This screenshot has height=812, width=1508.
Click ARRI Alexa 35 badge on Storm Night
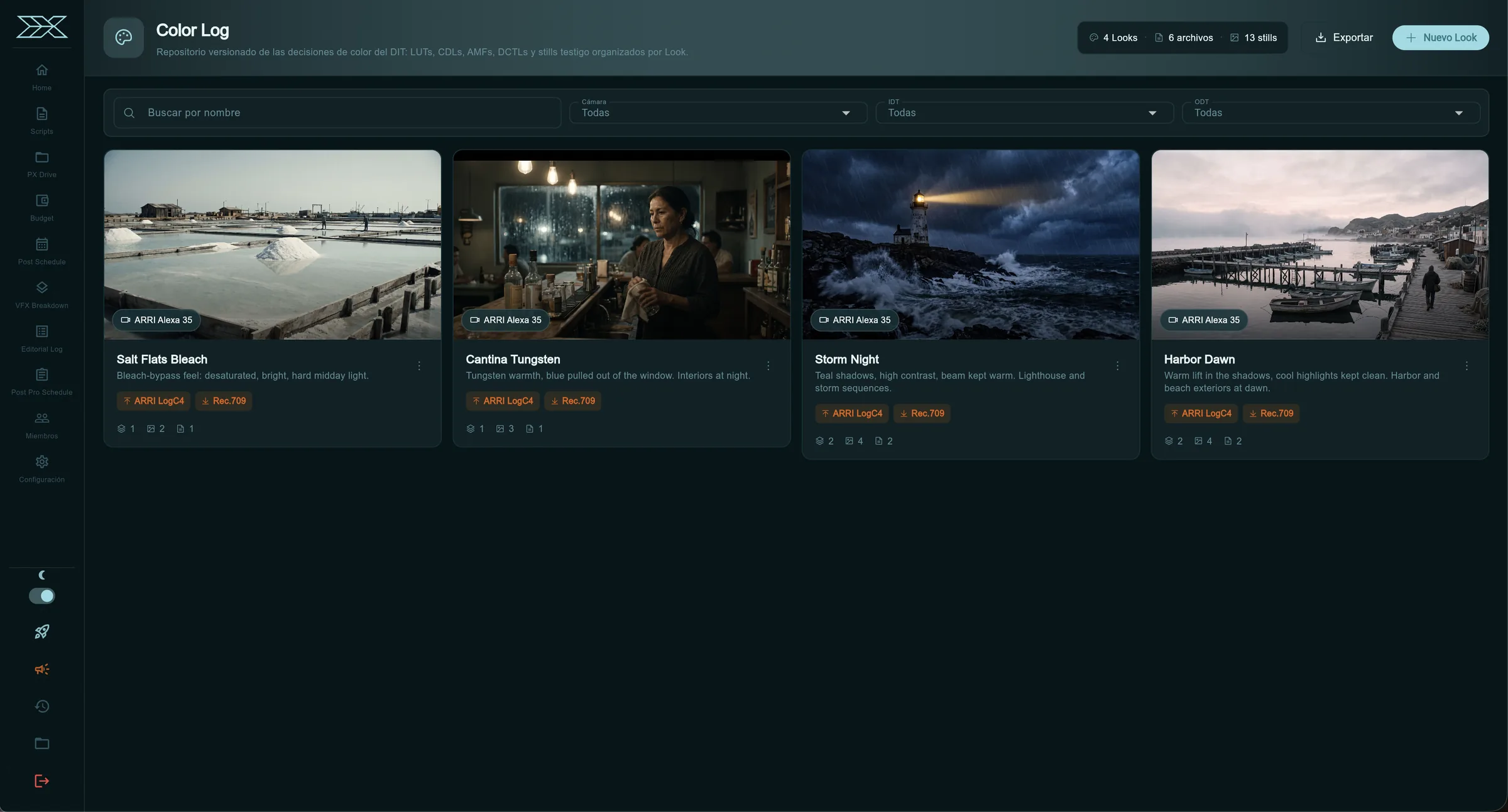pos(855,320)
